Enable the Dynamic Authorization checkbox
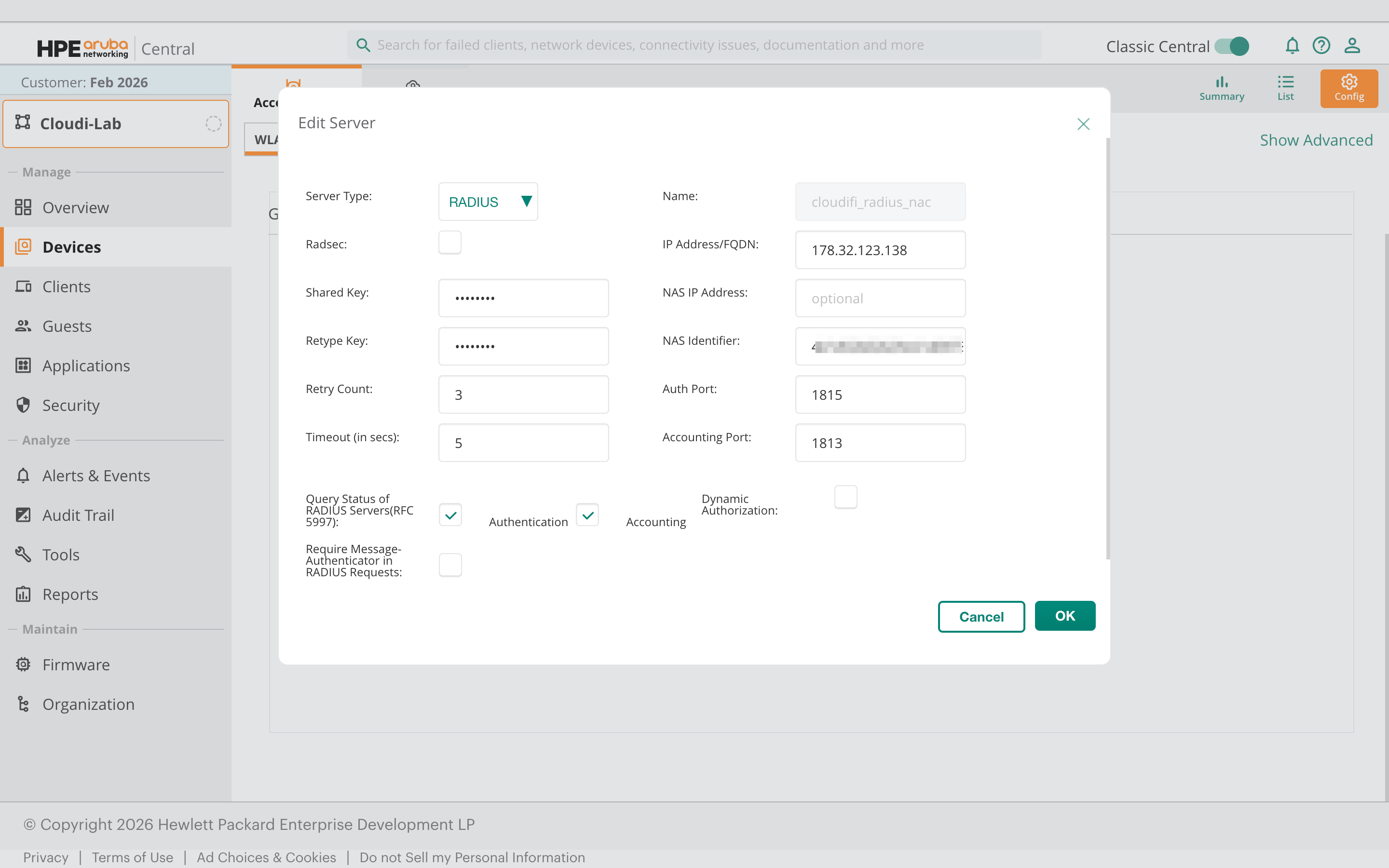The image size is (1389, 868). pos(845,497)
